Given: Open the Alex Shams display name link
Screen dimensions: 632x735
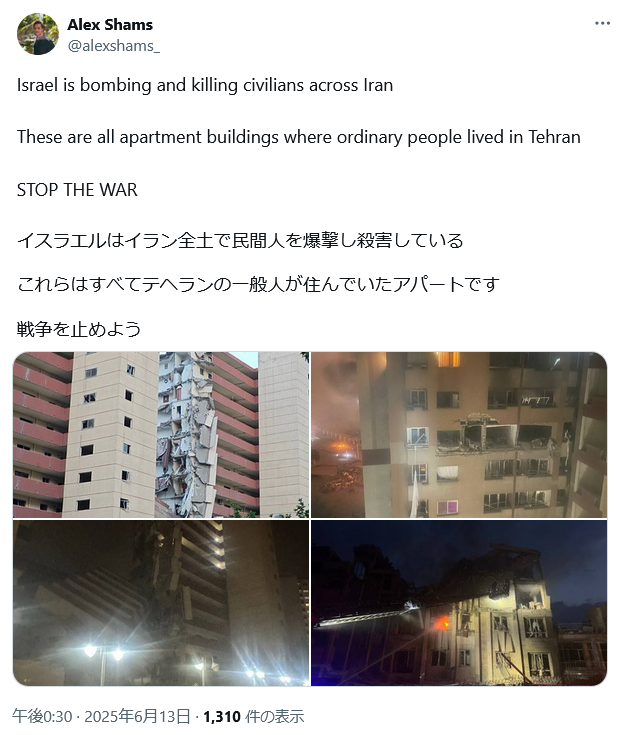Looking at the screenshot, I should (x=110, y=24).
